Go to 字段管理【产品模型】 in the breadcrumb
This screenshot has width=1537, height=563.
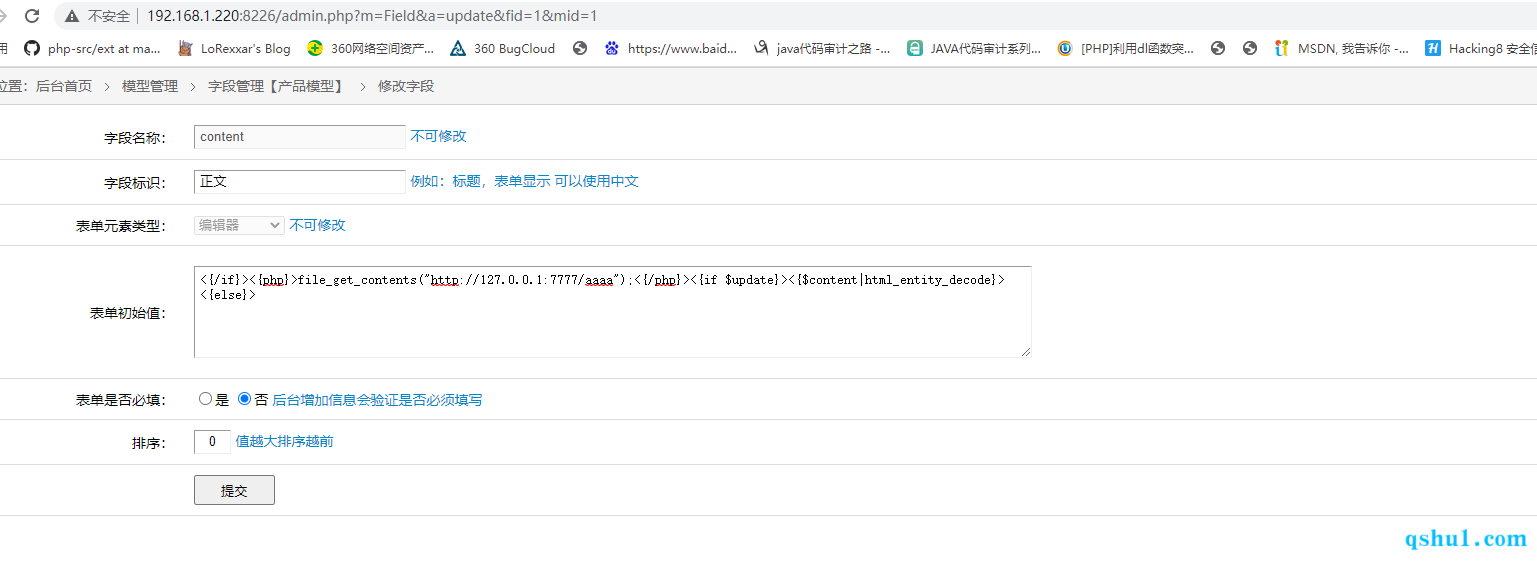(x=277, y=86)
